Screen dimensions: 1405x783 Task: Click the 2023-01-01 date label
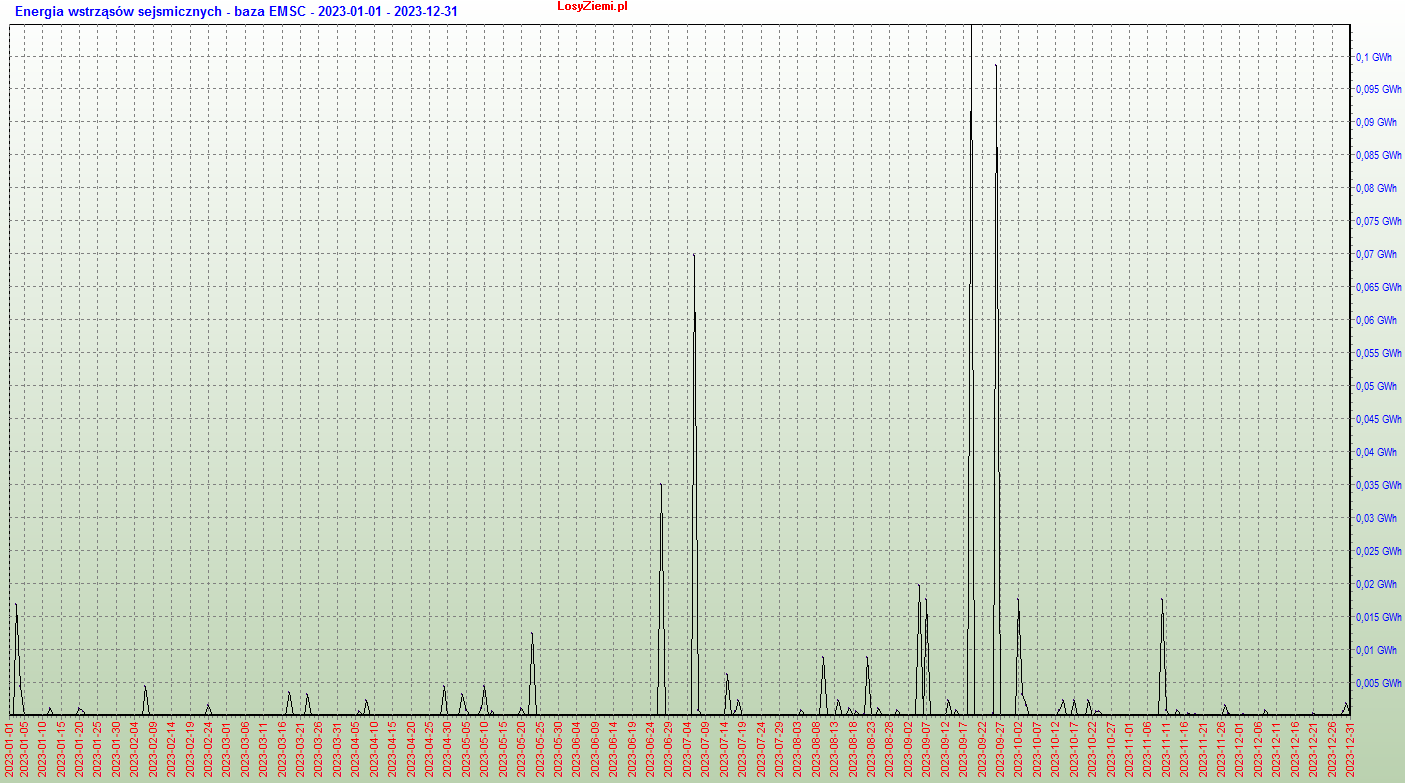pos(9,749)
